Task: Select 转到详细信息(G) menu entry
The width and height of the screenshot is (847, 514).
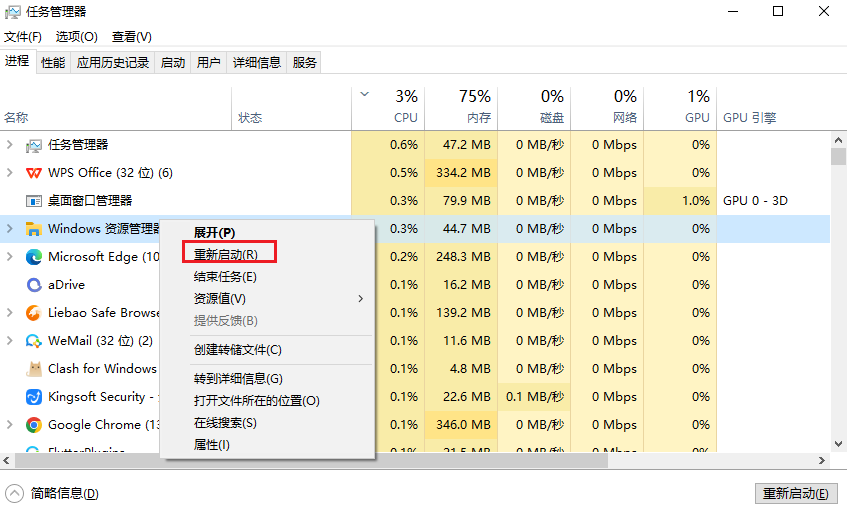Action: tap(238, 378)
